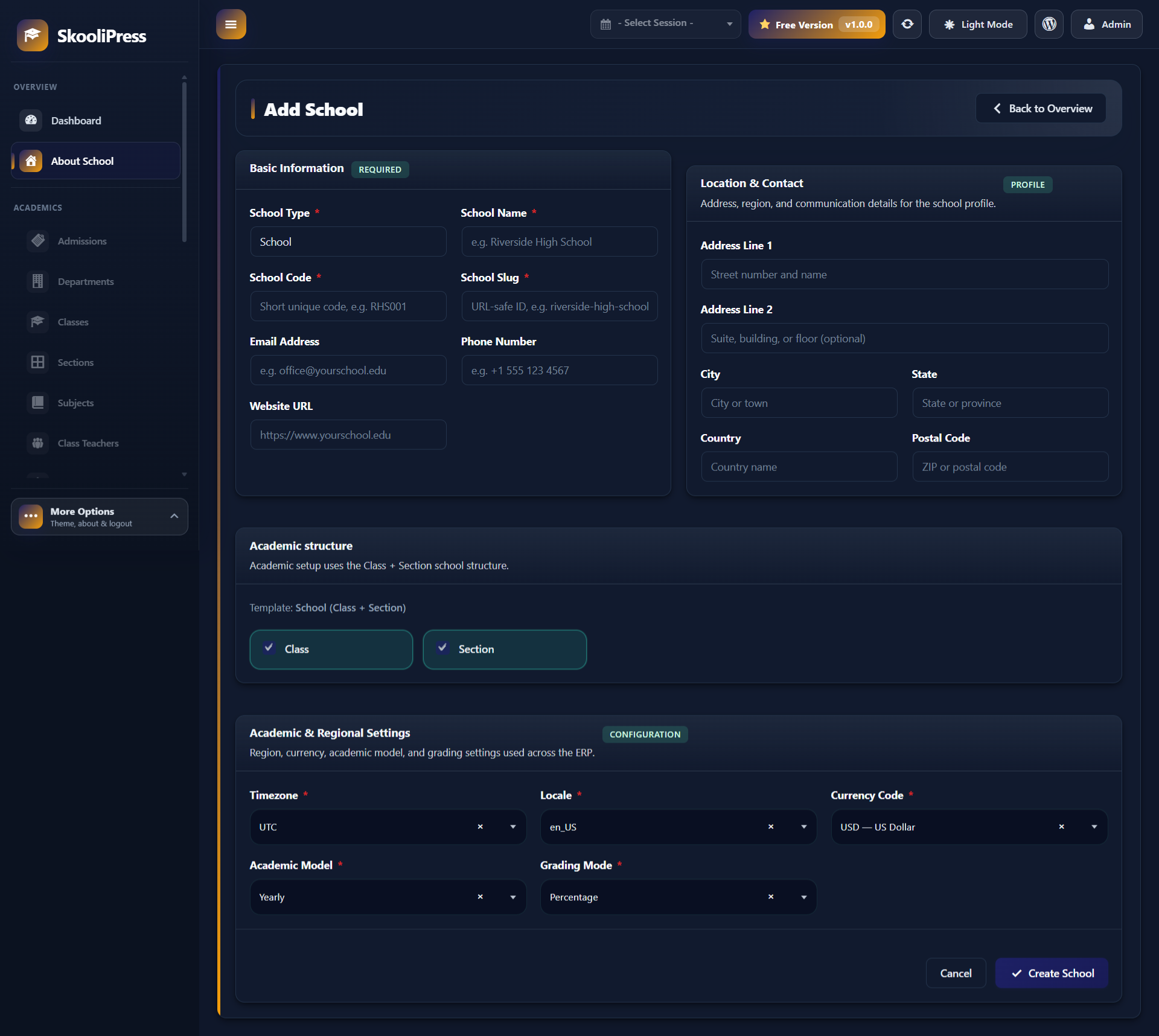Focus the City field
1159x1036 pixels.
click(799, 403)
